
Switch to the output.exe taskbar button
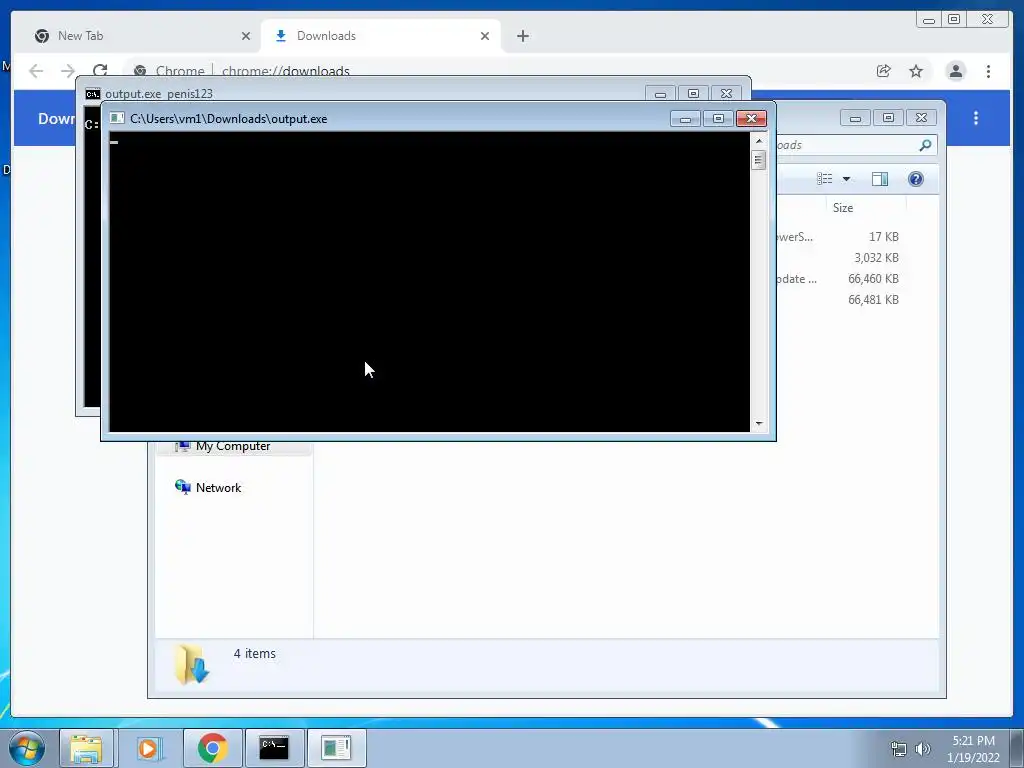tap(336, 748)
